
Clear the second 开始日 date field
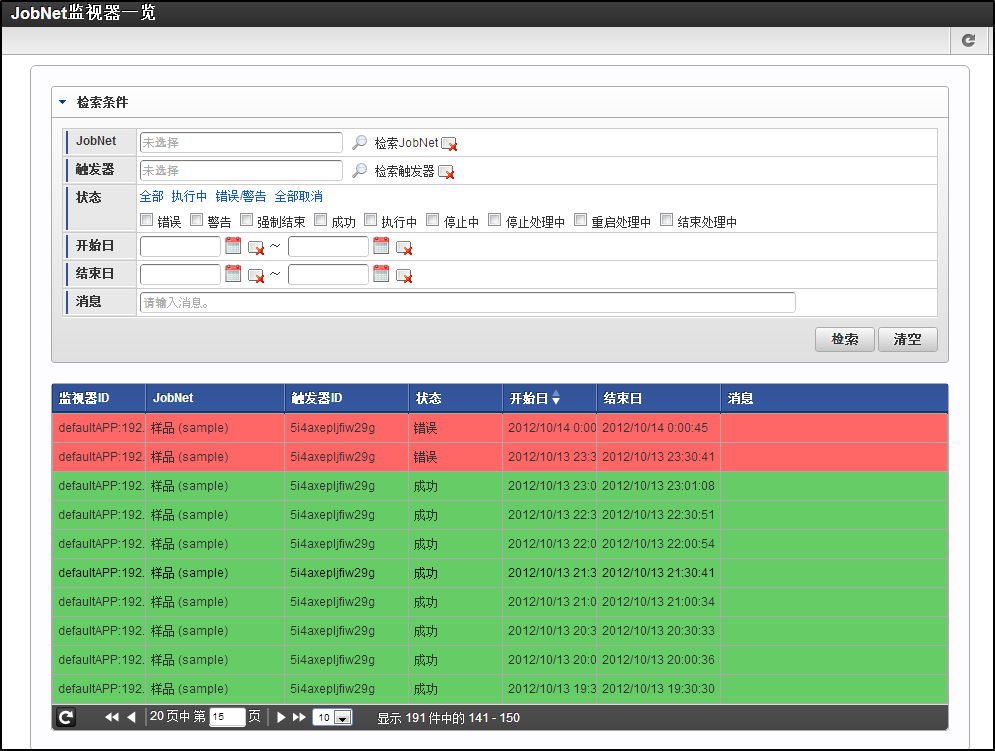(x=404, y=248)
